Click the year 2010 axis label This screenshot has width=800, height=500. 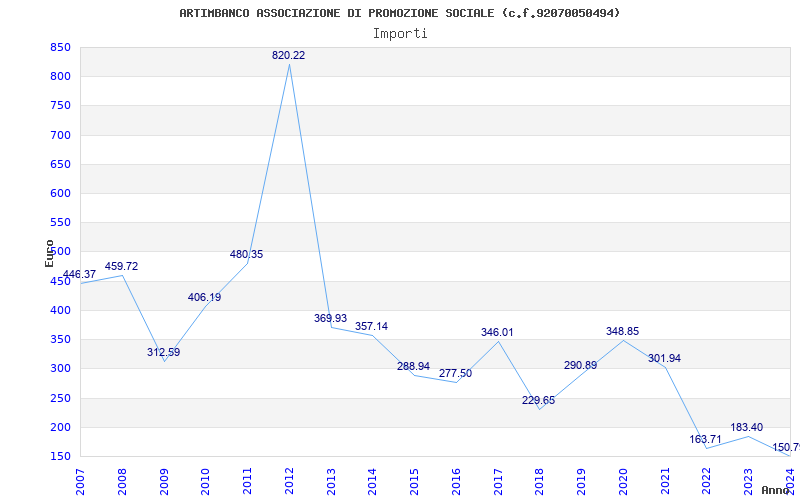[206, 482]
